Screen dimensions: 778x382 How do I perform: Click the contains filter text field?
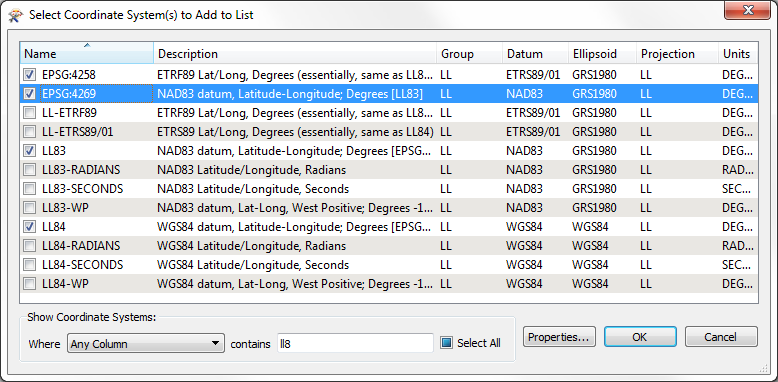coord(355,343)
